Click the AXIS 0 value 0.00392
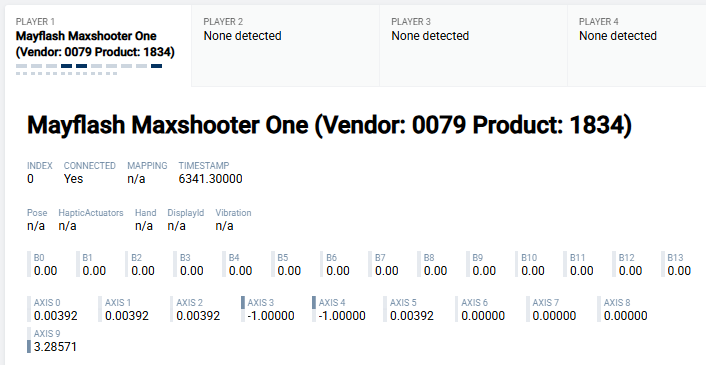706x365 pixels. pos(55,316)
